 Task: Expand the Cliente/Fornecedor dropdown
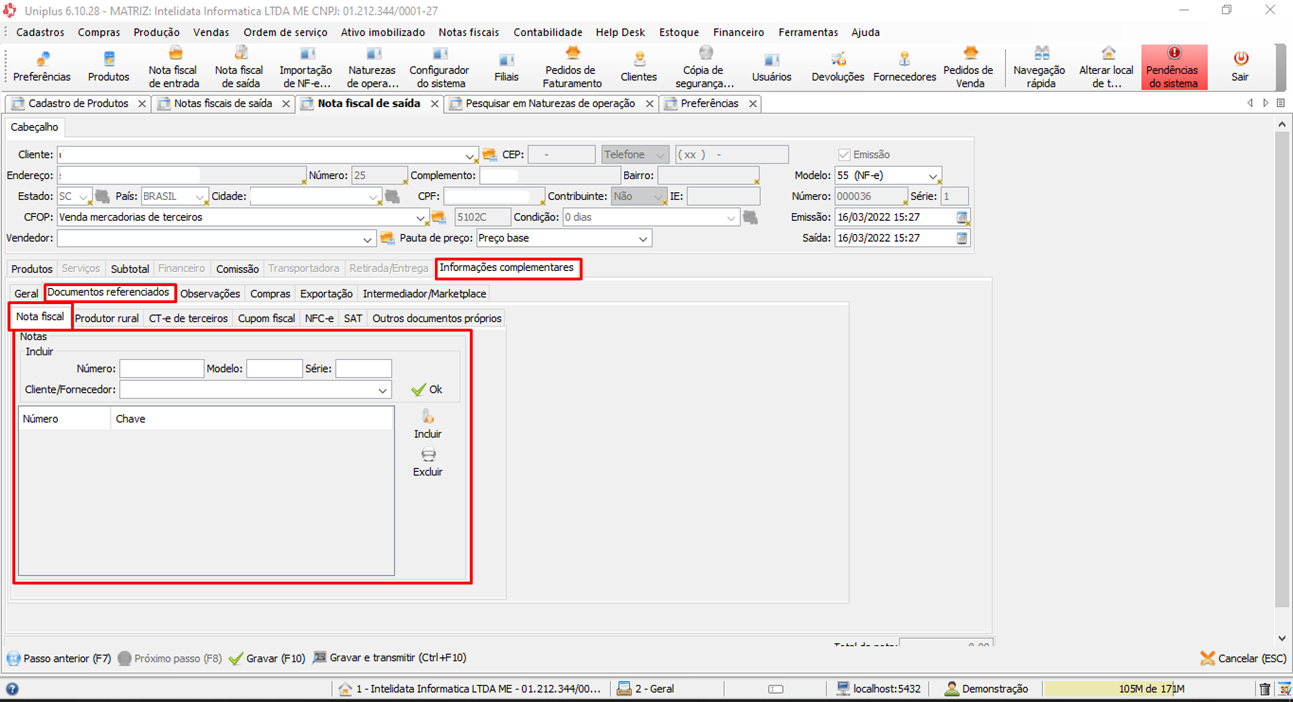[382, 390]
